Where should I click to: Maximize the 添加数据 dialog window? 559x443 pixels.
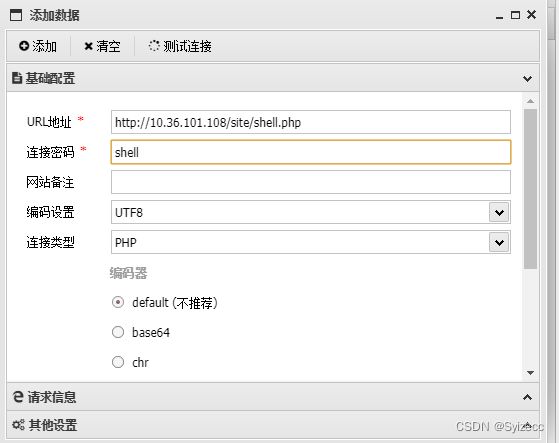point(515,15)
